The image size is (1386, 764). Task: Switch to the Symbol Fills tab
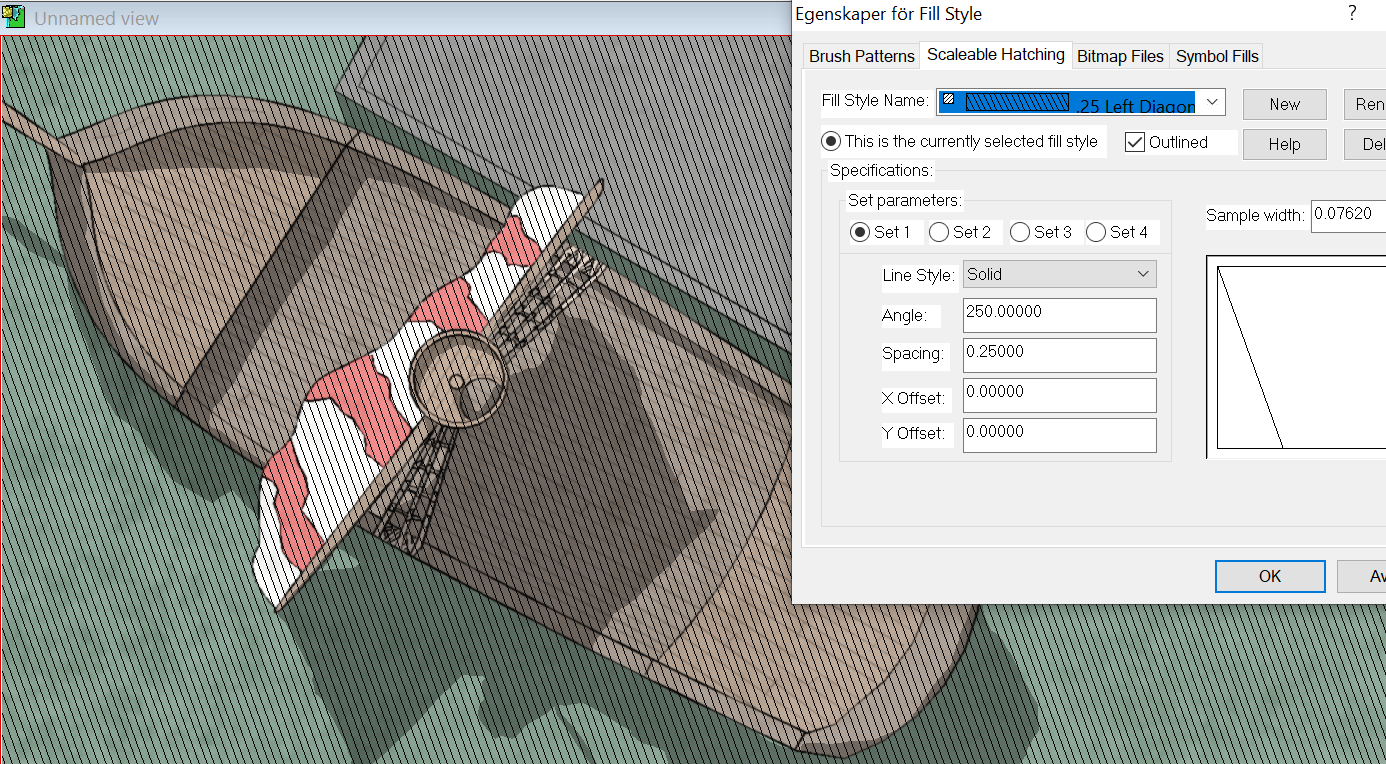1217,56
